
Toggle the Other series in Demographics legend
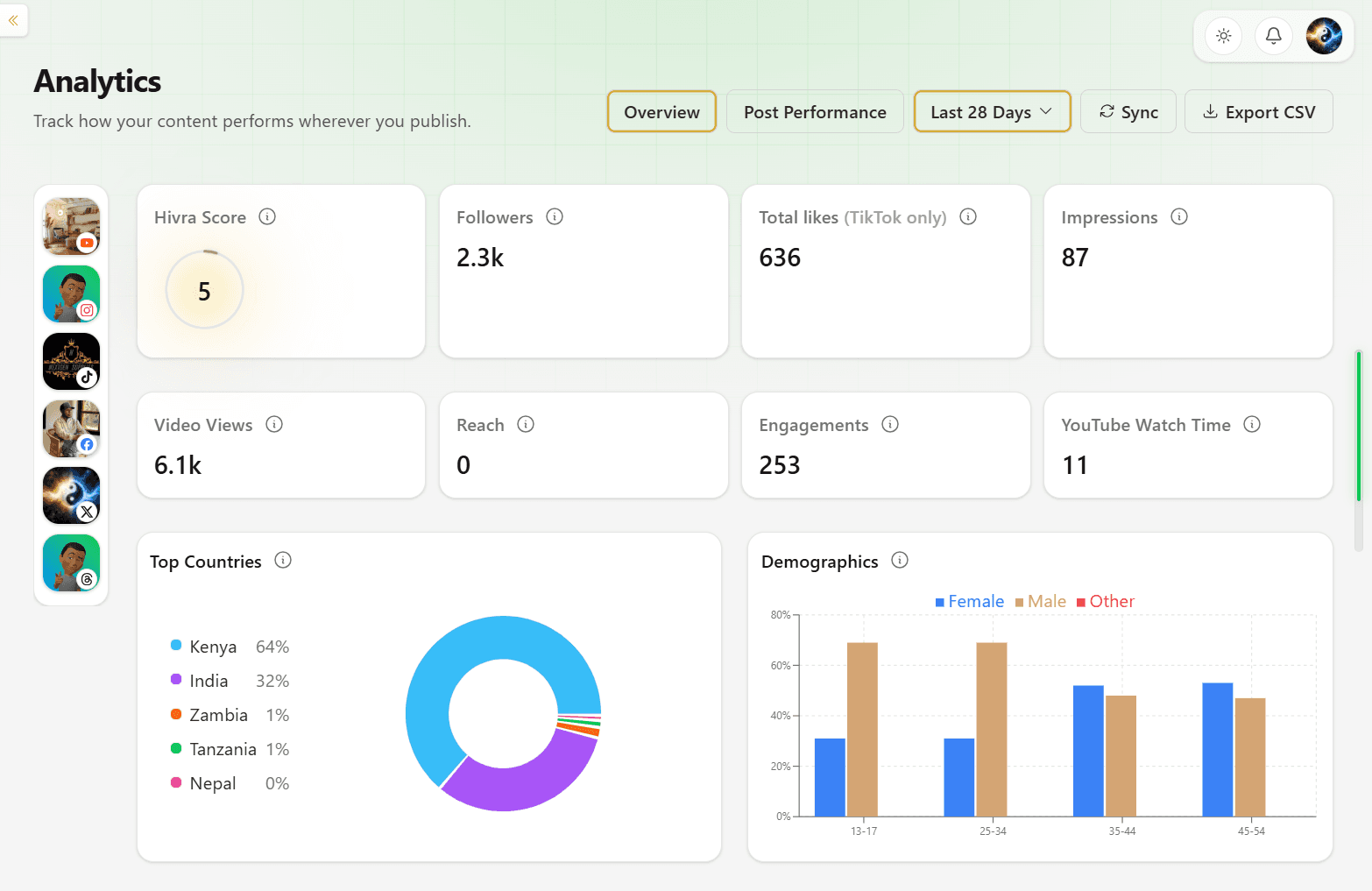[x=1105, y=602]
